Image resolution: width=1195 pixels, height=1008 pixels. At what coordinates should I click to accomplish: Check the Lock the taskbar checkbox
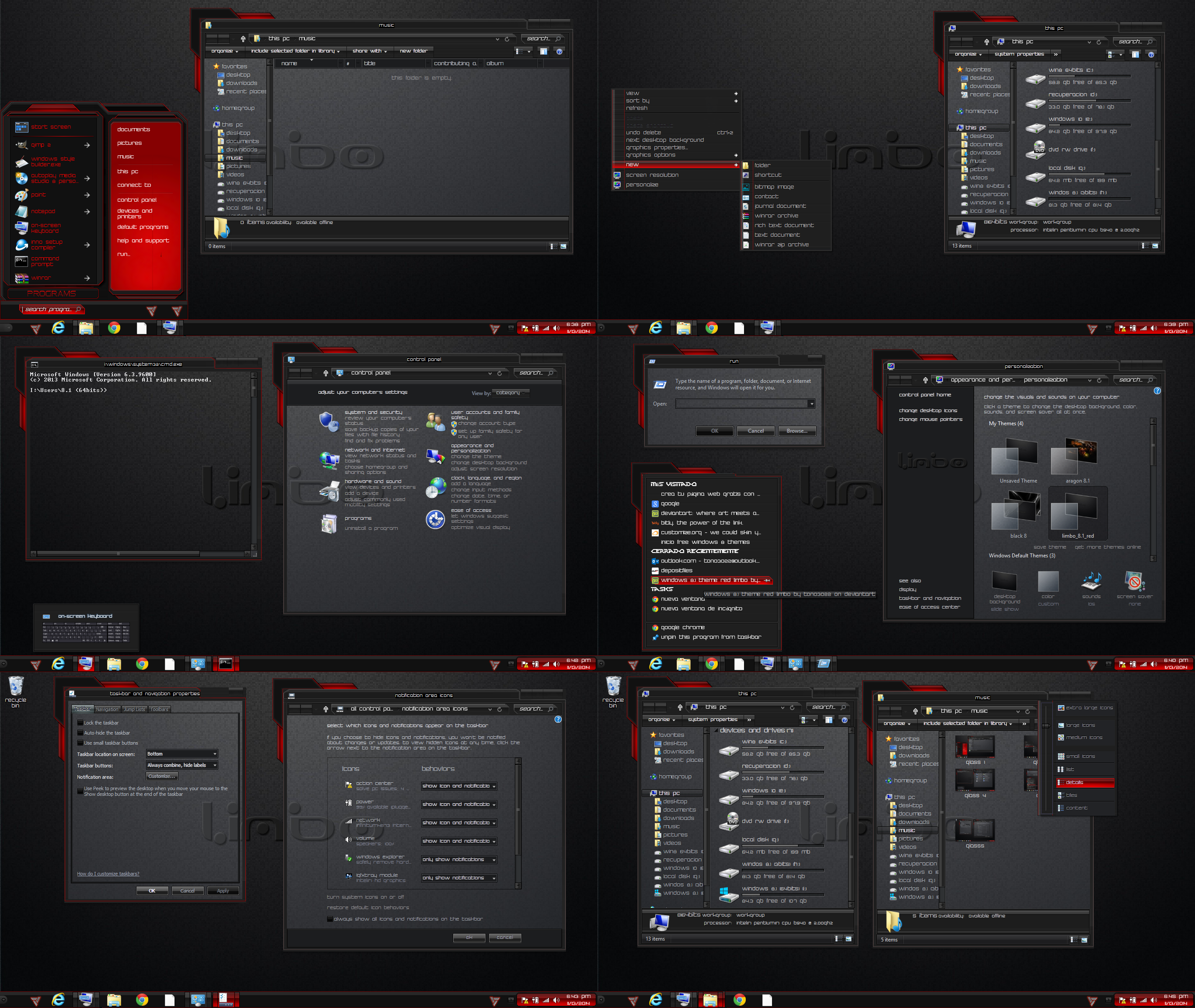(x=80, y=723)
